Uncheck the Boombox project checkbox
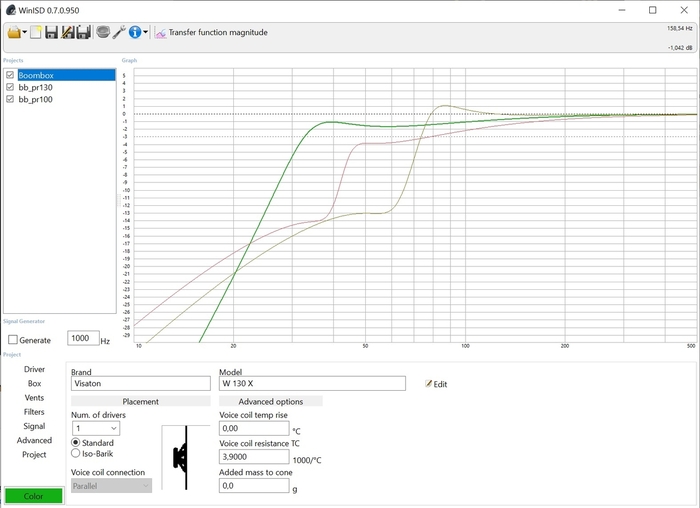The image size is (700, 508). tap(10, 75)
